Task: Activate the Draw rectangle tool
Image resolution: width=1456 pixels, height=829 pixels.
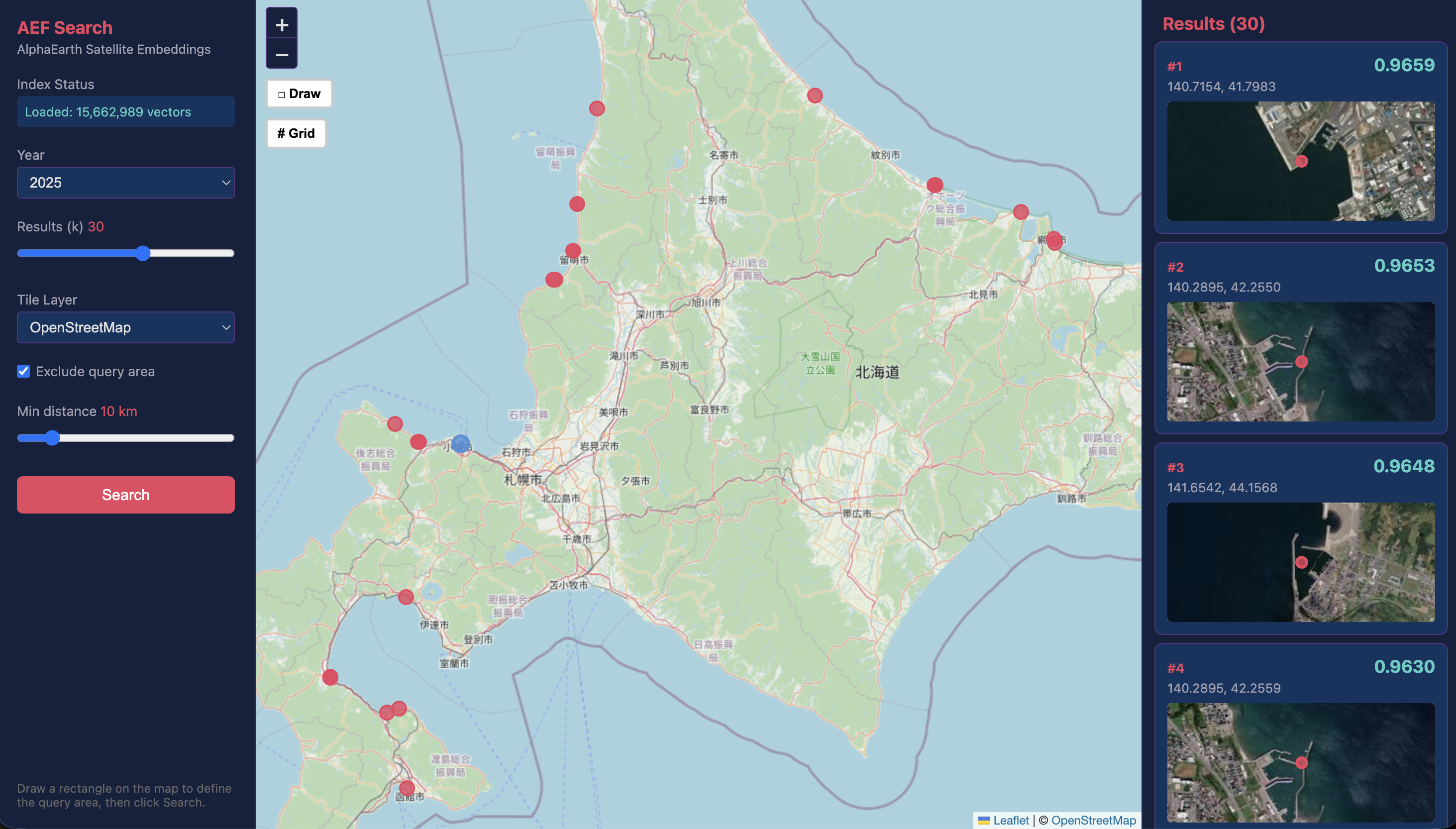Action: point(299,94)
